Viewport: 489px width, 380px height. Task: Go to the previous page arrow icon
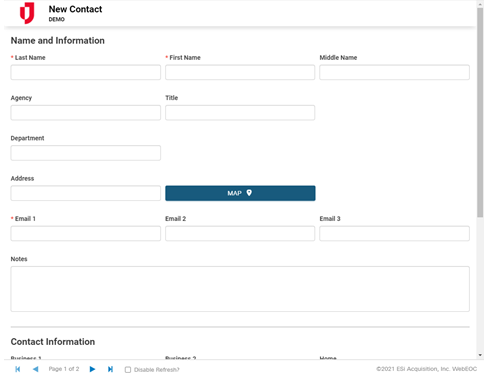(x=36, y=369)
